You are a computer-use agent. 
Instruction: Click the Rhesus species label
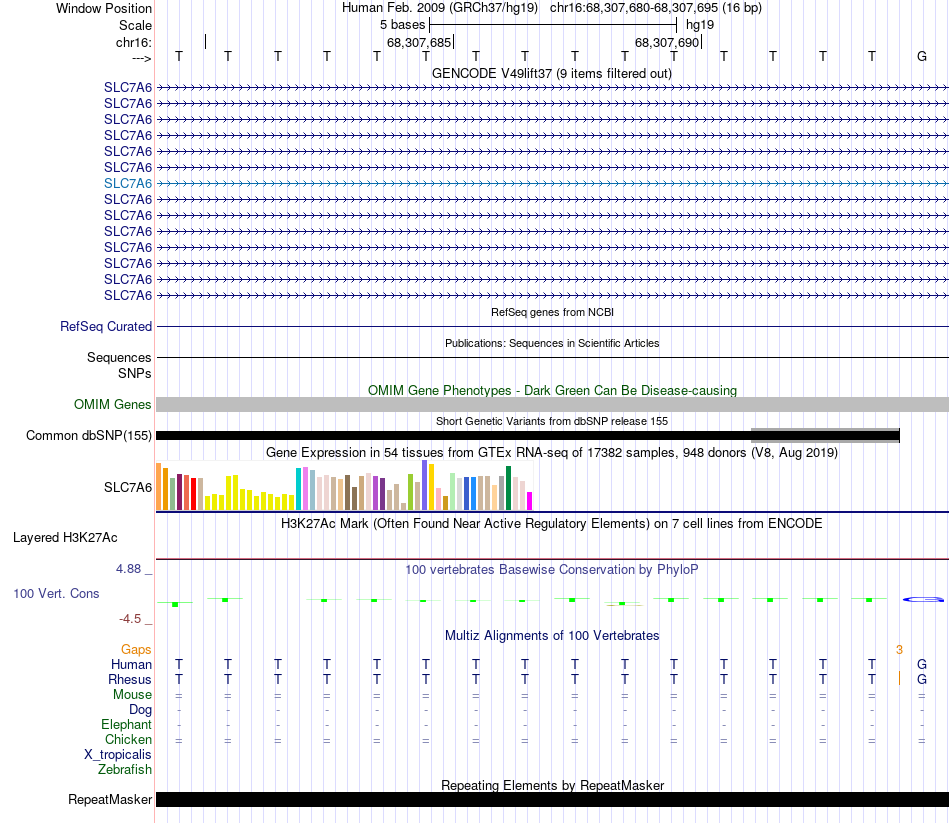coord(130,679)
